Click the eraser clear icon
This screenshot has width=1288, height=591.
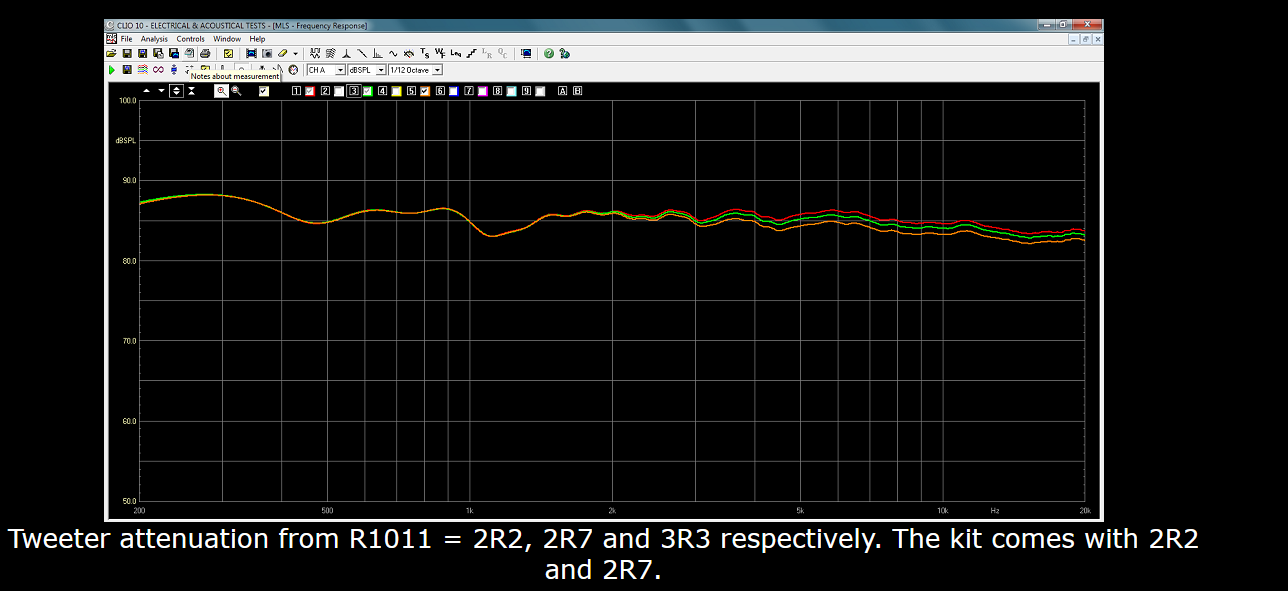[283, 53]
